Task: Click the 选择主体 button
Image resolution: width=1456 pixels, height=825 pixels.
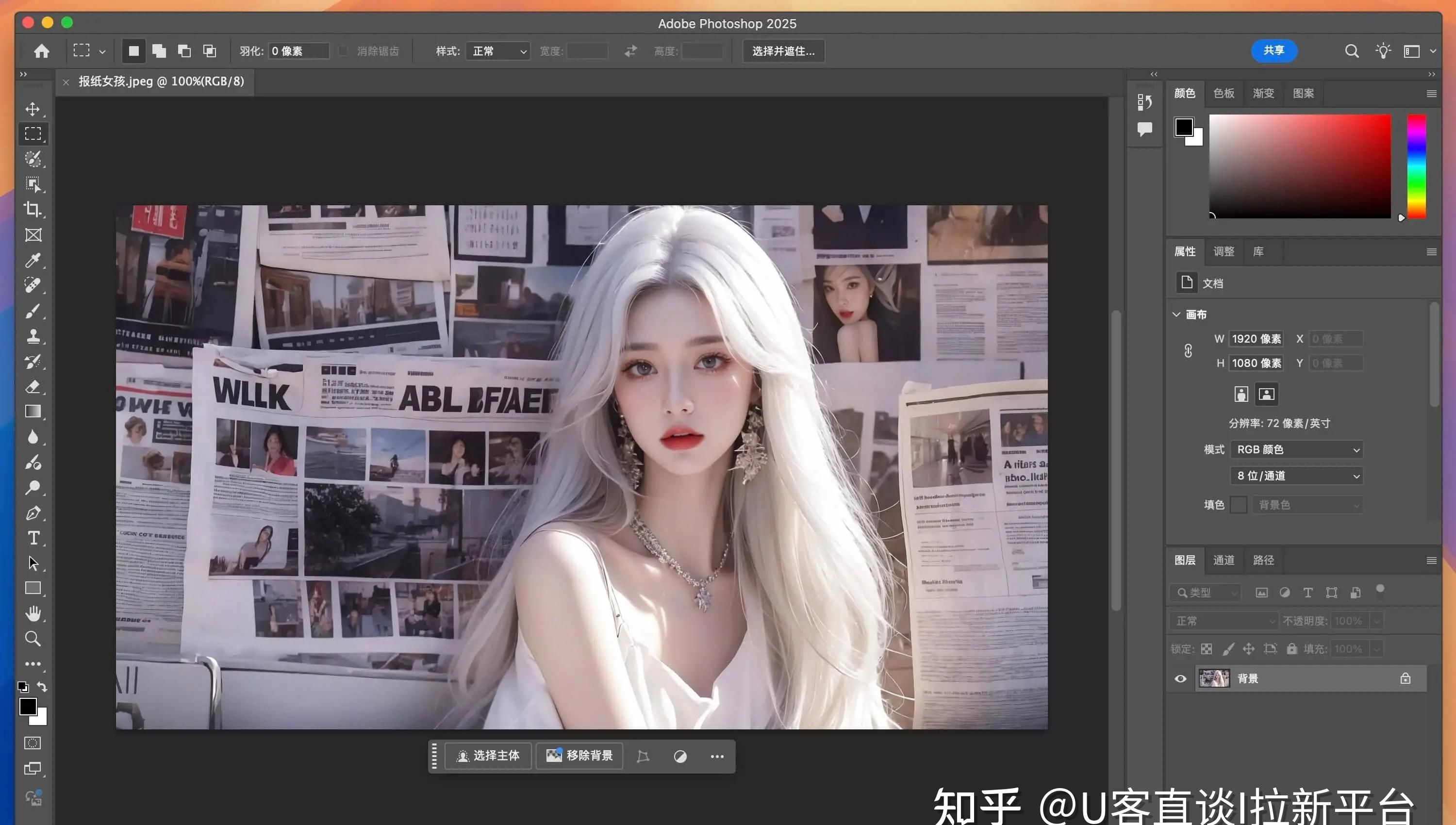Action: coord(488,756)
